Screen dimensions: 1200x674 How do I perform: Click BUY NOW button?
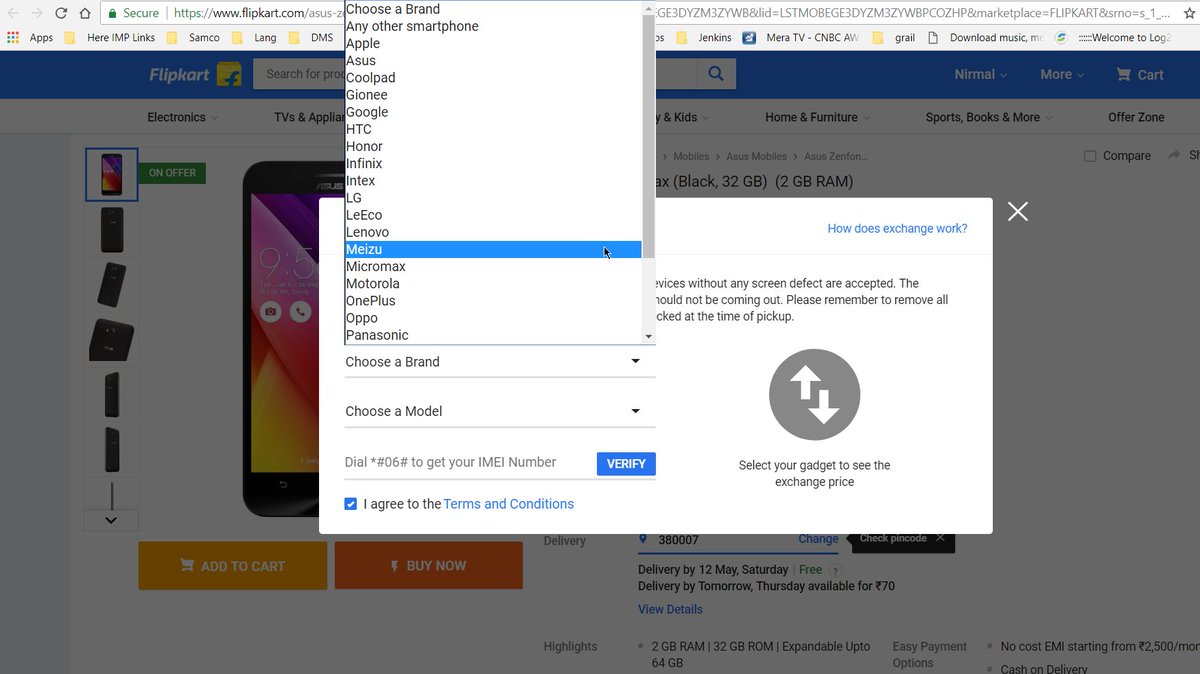(429, 566)
